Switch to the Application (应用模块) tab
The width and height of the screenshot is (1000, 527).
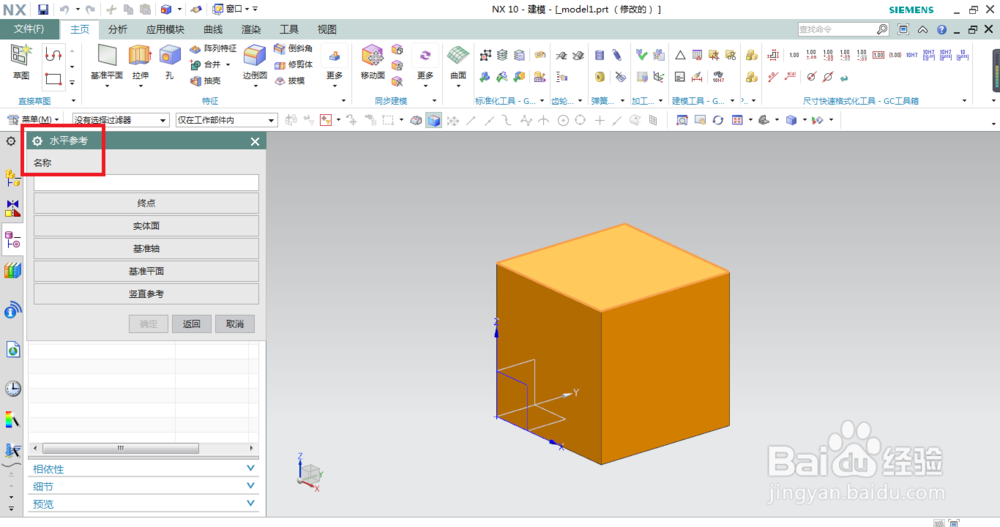(x=165, y=29)
